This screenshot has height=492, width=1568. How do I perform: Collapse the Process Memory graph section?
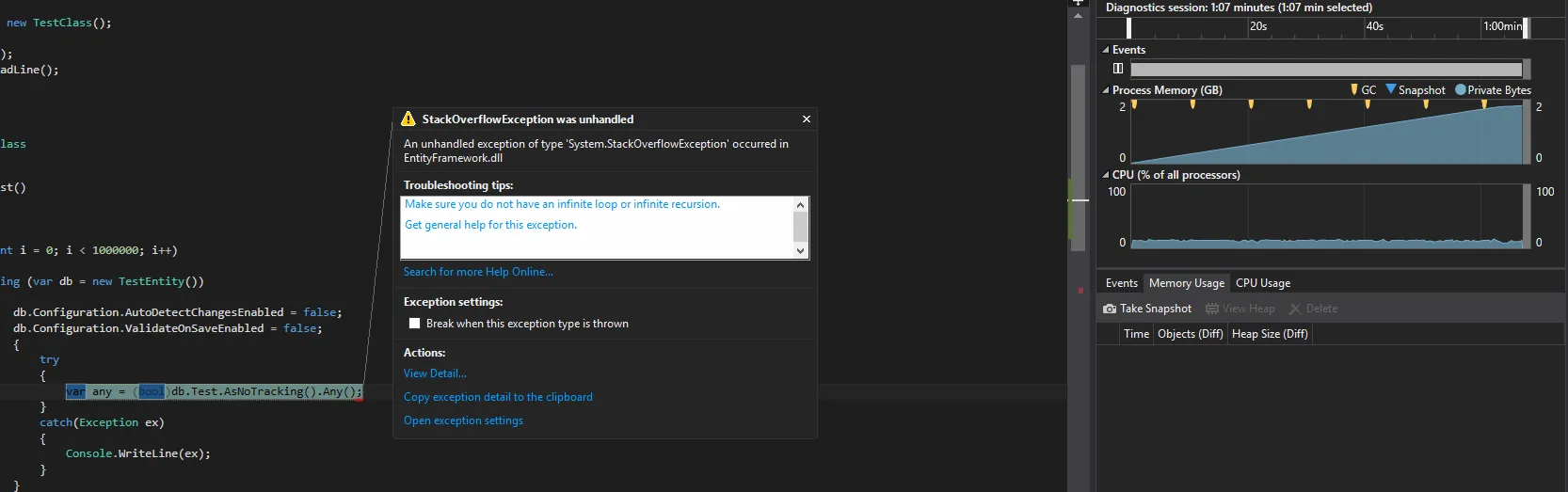click(1106, 90)
